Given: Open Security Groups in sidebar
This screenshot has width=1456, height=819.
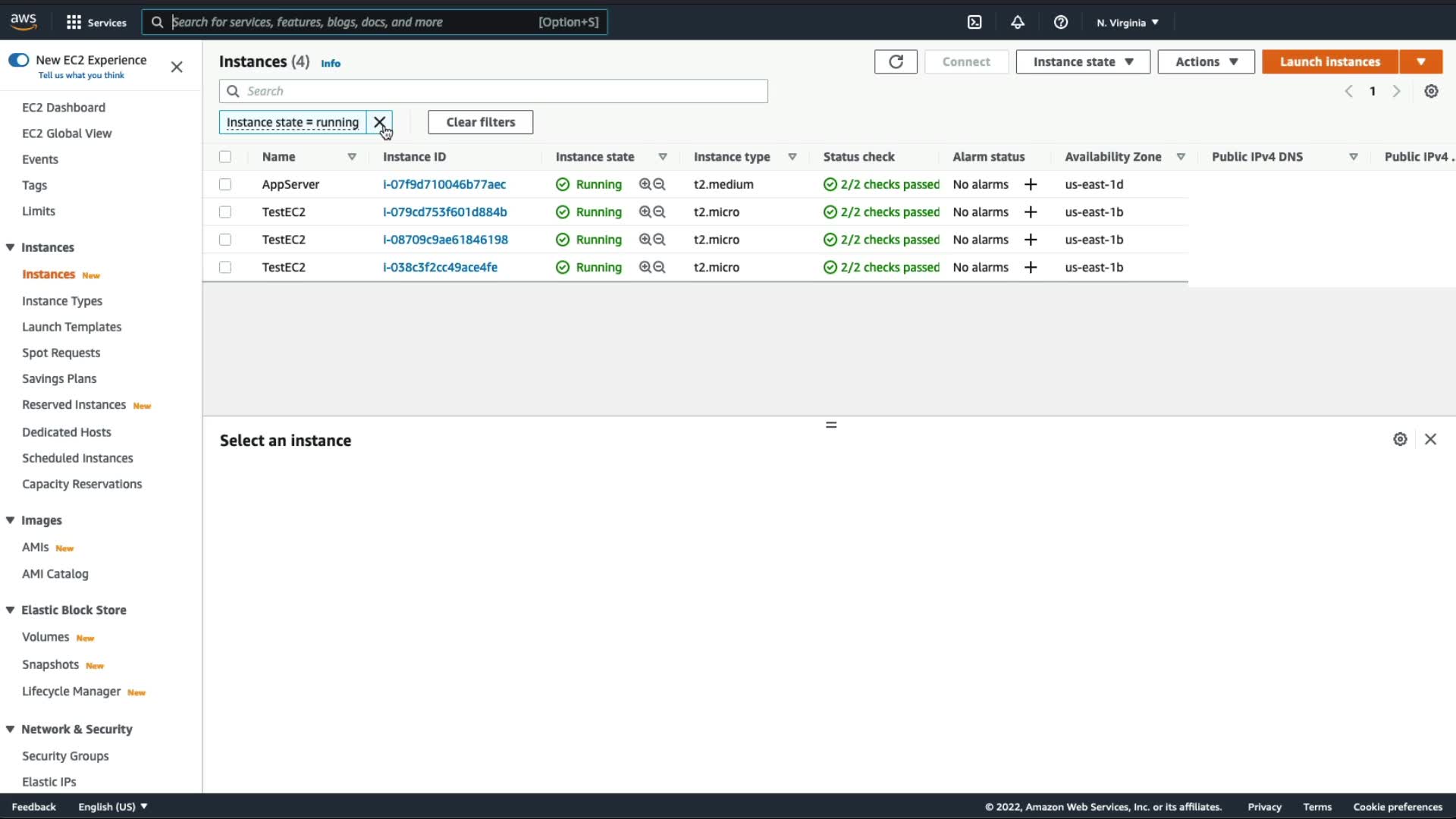Looking at the screenshot, I should click(65, 756).
